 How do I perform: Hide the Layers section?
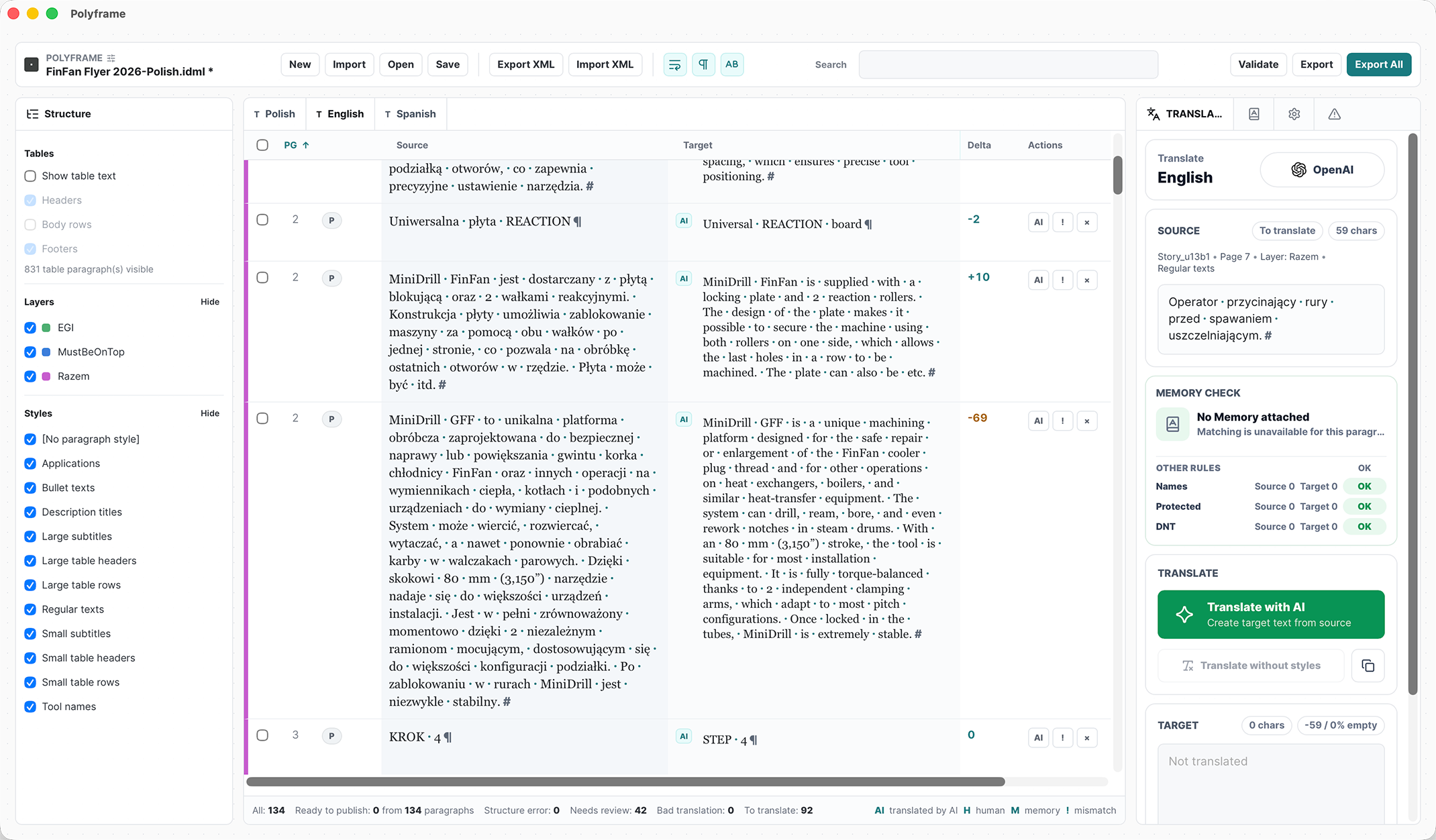click(210, 302)
